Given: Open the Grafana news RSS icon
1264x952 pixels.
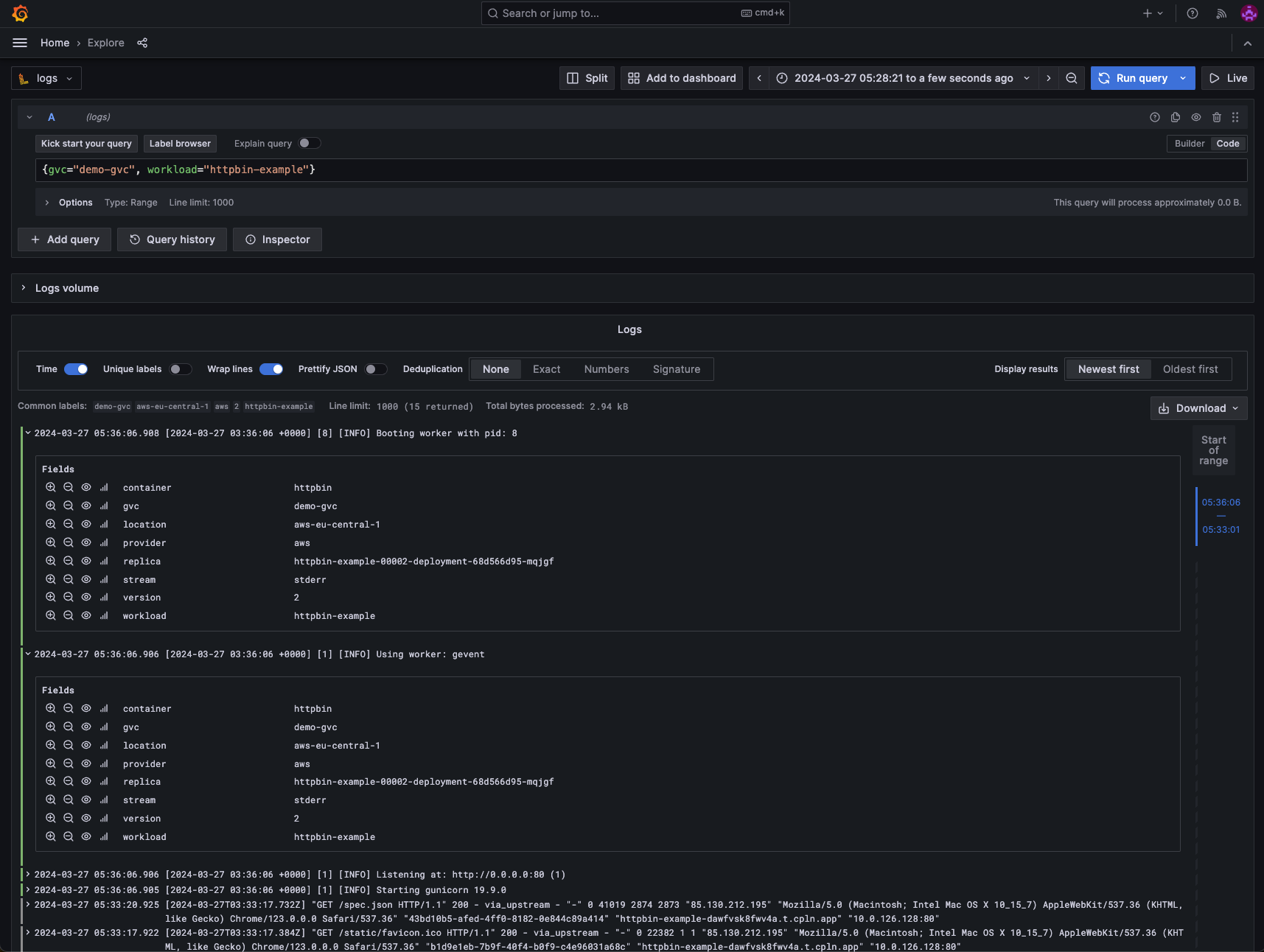Looking at the screenshot, I should click(1221, 13).
